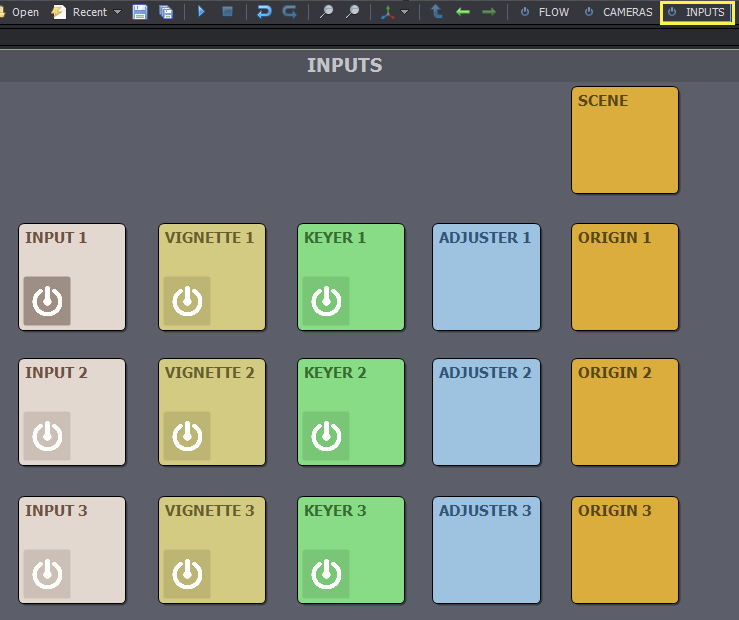Click the Save all copies icon

pyautogui.click(x=166, y=12)
